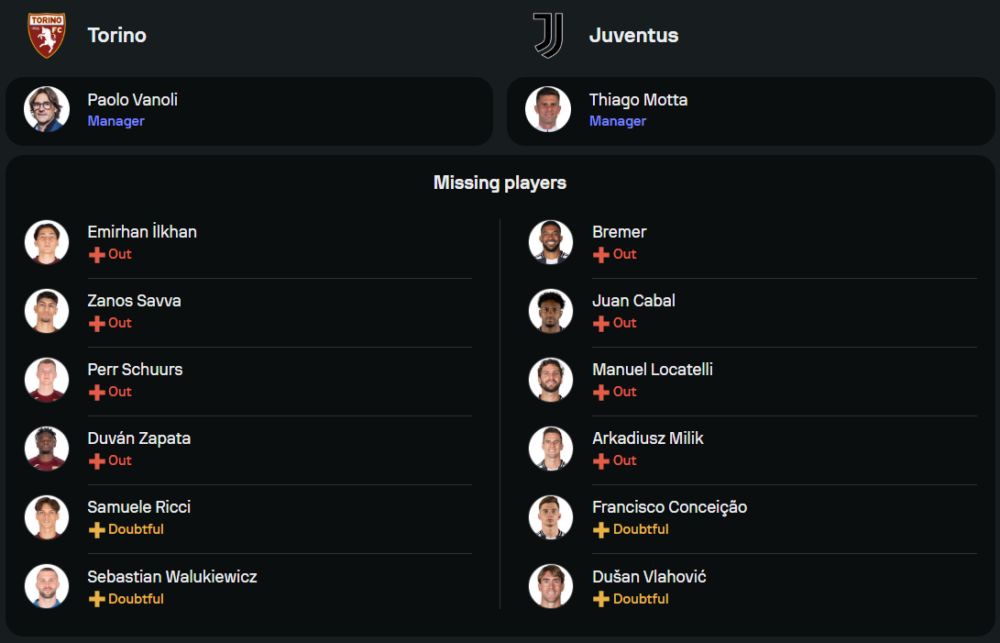Click the Missing players section heading

coord(500,183)
